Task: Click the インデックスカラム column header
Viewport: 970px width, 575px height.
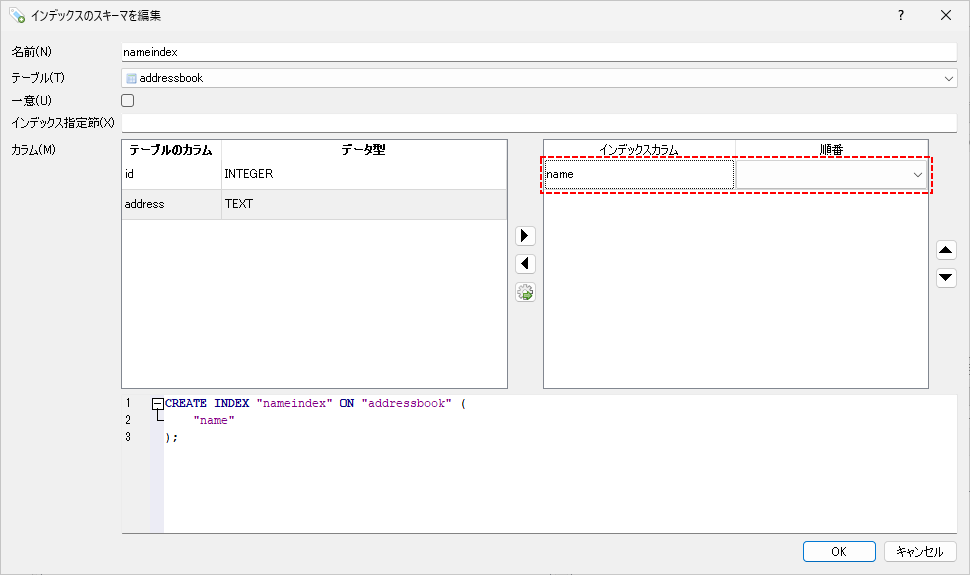Action: pos(639,150)
